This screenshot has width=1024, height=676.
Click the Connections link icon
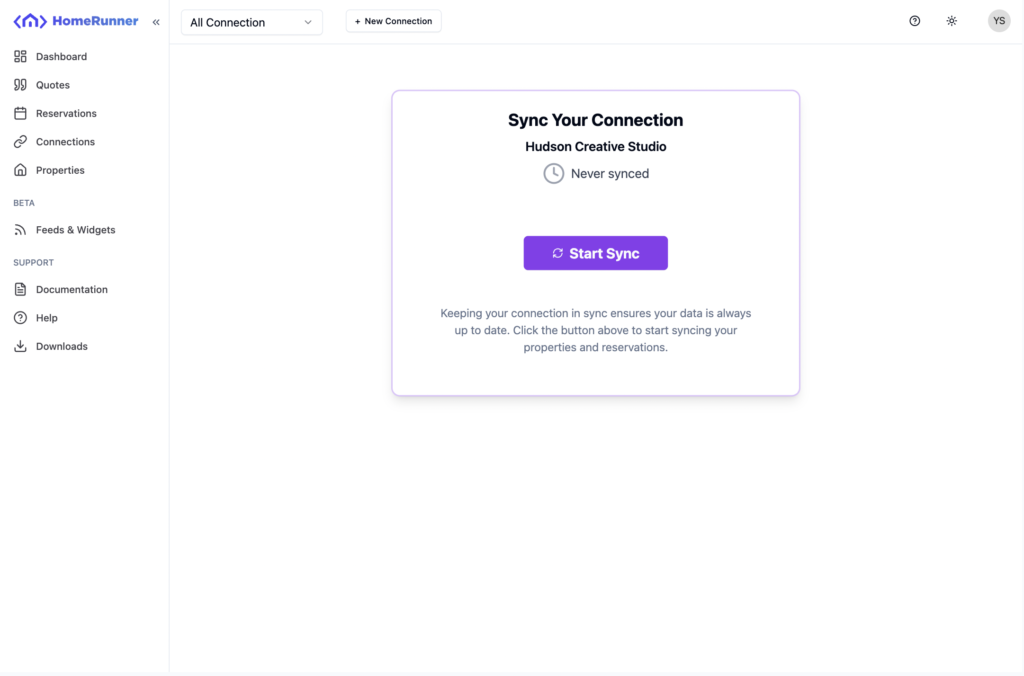(20, 142)
